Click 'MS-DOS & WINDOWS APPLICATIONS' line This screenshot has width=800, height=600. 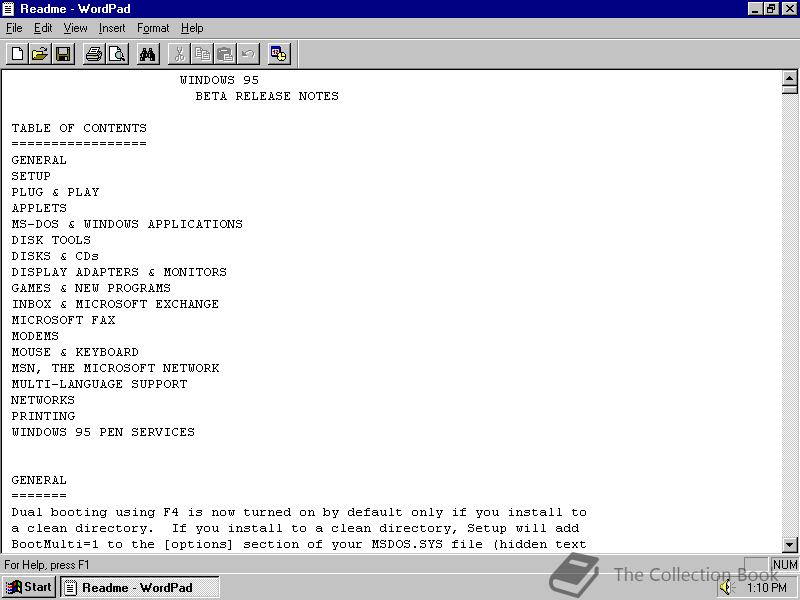click(x=127, y=224)
